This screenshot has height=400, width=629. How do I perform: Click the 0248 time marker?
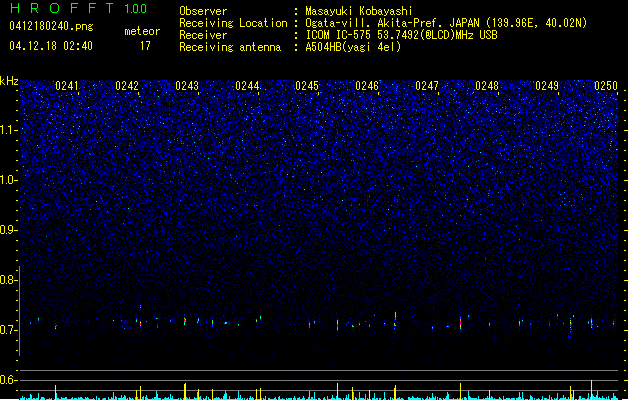pyautogui.click(x=487, y=86)
